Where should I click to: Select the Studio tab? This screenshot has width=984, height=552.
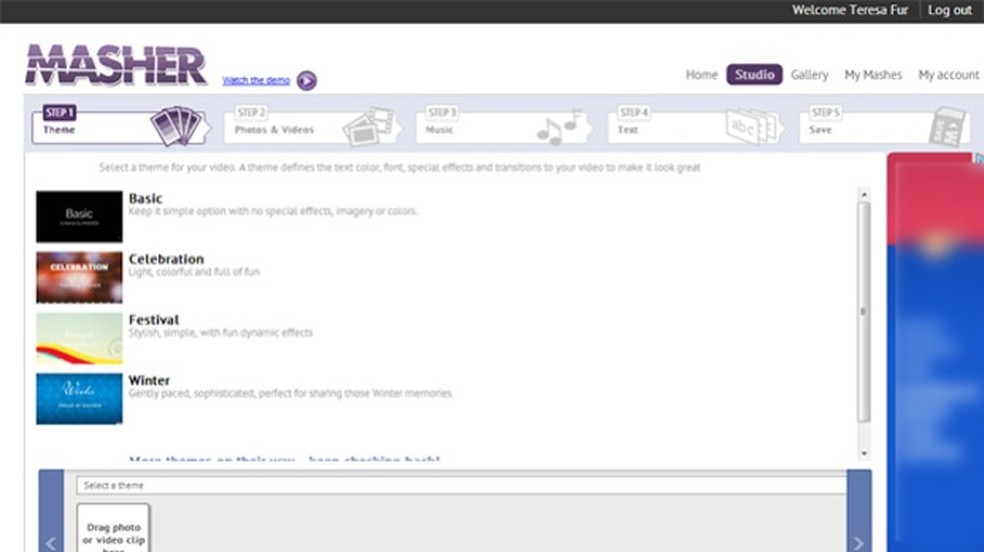[x=754, y=75]
